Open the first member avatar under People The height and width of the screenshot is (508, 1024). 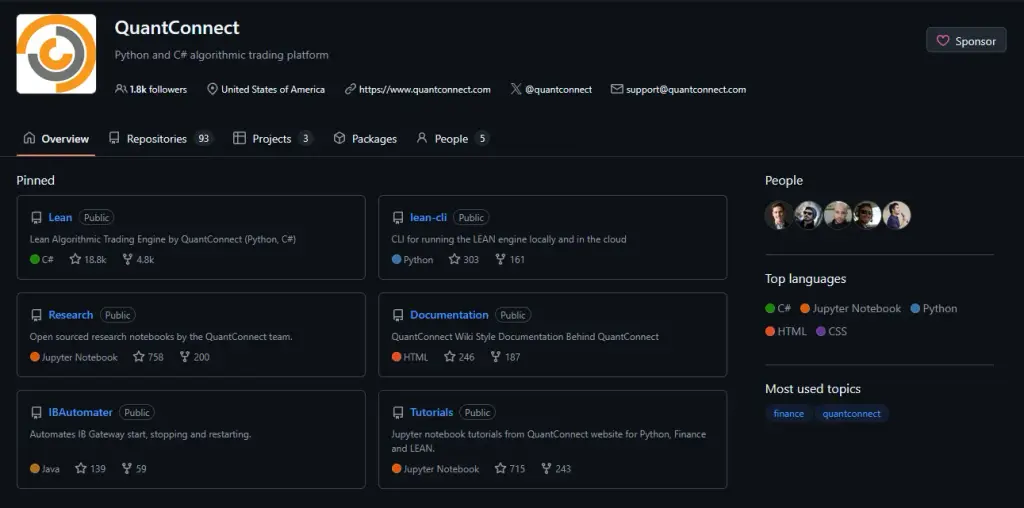[778, 215]
